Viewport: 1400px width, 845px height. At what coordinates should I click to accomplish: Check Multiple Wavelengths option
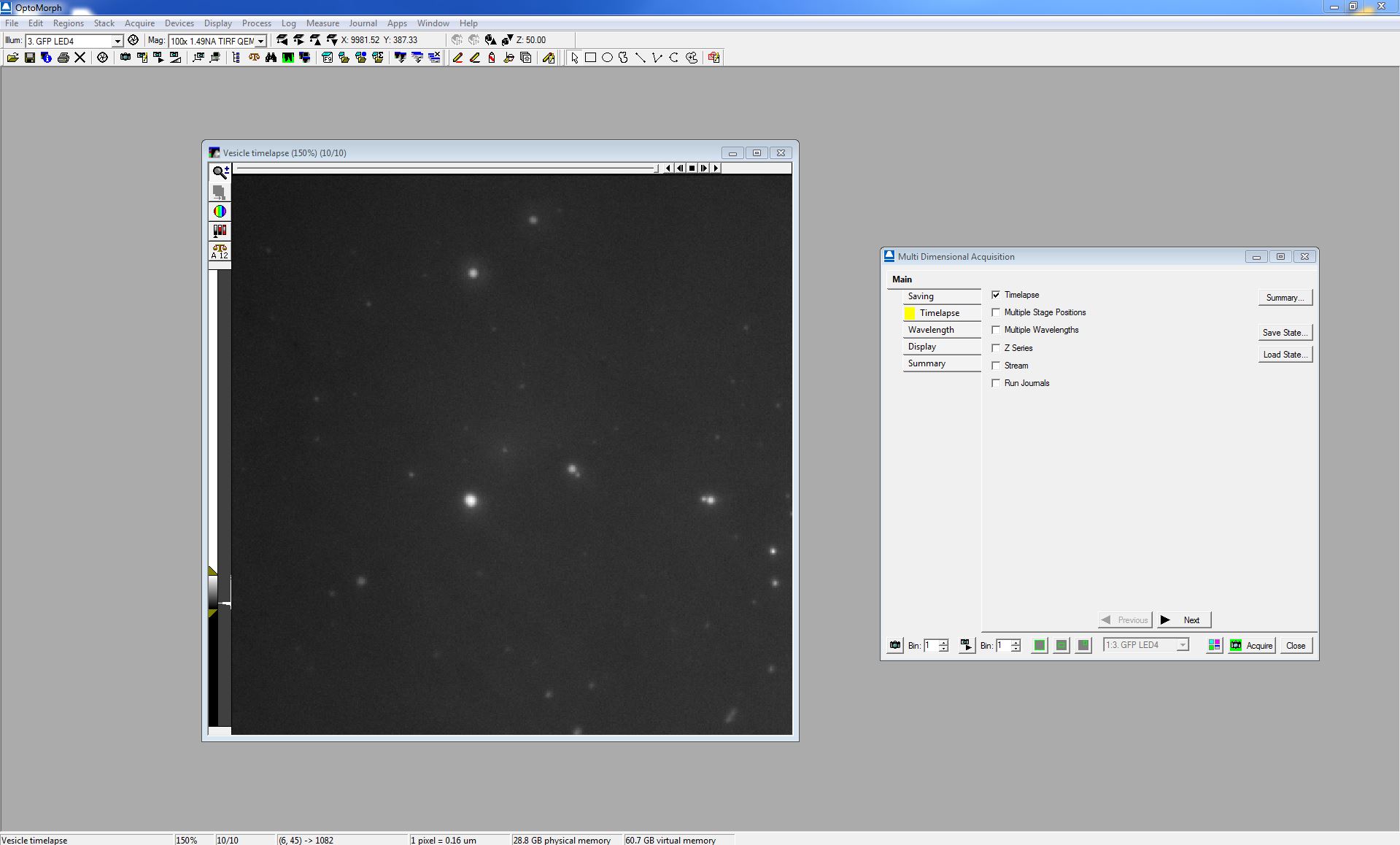(996, 331)
